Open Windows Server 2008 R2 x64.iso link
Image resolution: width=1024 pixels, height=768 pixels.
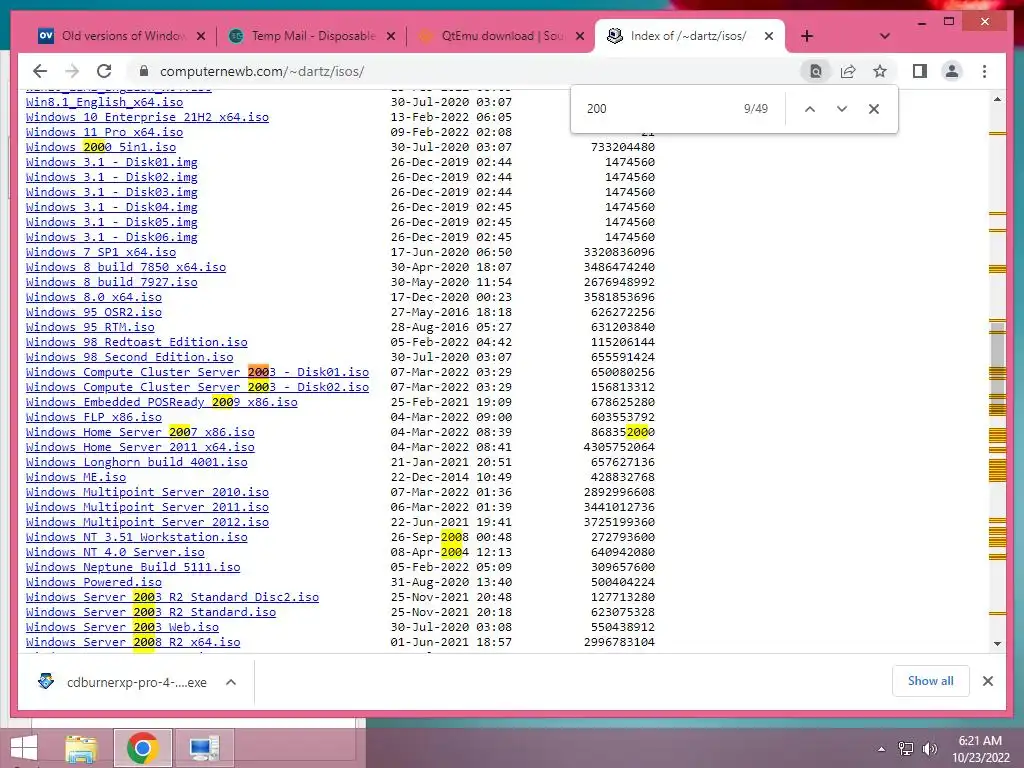(133, 643)
